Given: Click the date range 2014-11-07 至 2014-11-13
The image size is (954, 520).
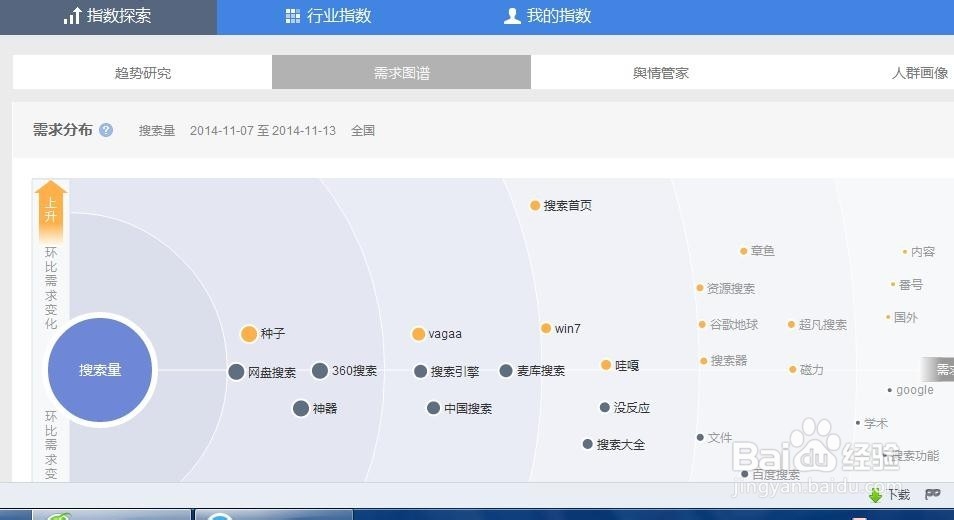Looking at the screenshot, I should (263, 130).
